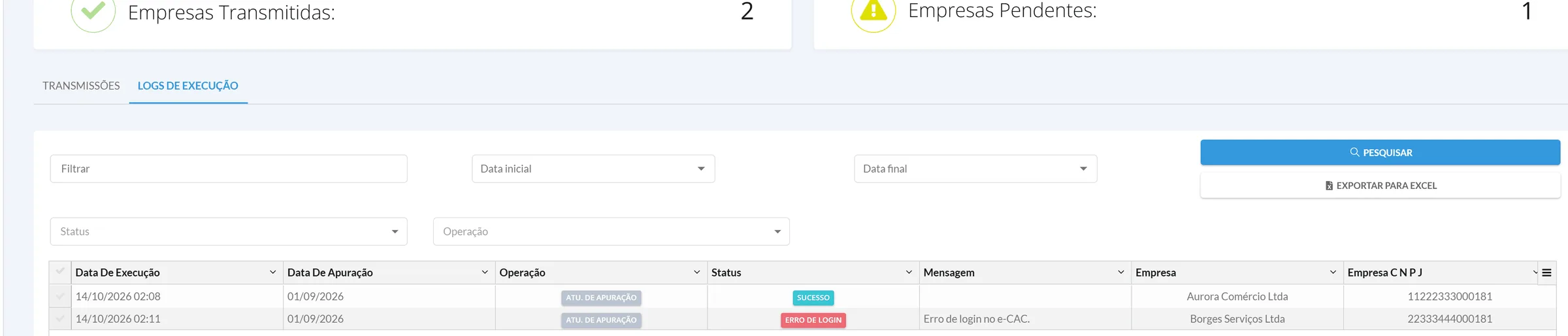Click the yellow warning icon for Empresas Pendentes
This screenshot has height=336, width=1568.
click(874, 11)
